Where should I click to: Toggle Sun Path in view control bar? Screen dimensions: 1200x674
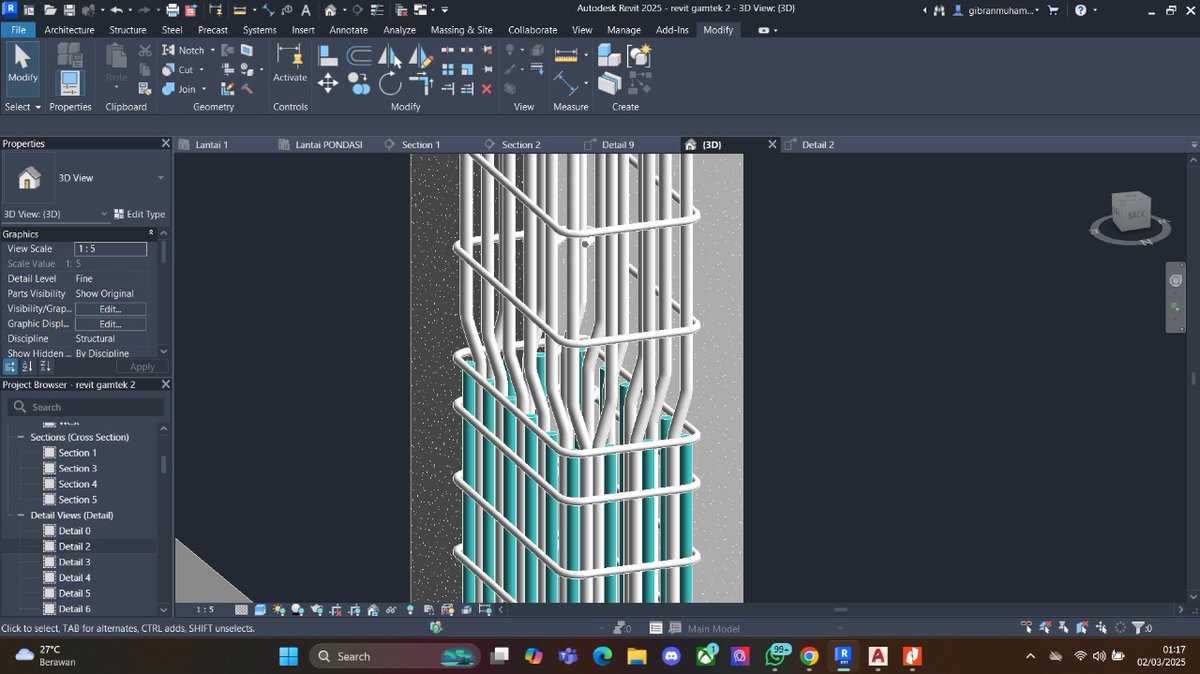tap(278, 609)
